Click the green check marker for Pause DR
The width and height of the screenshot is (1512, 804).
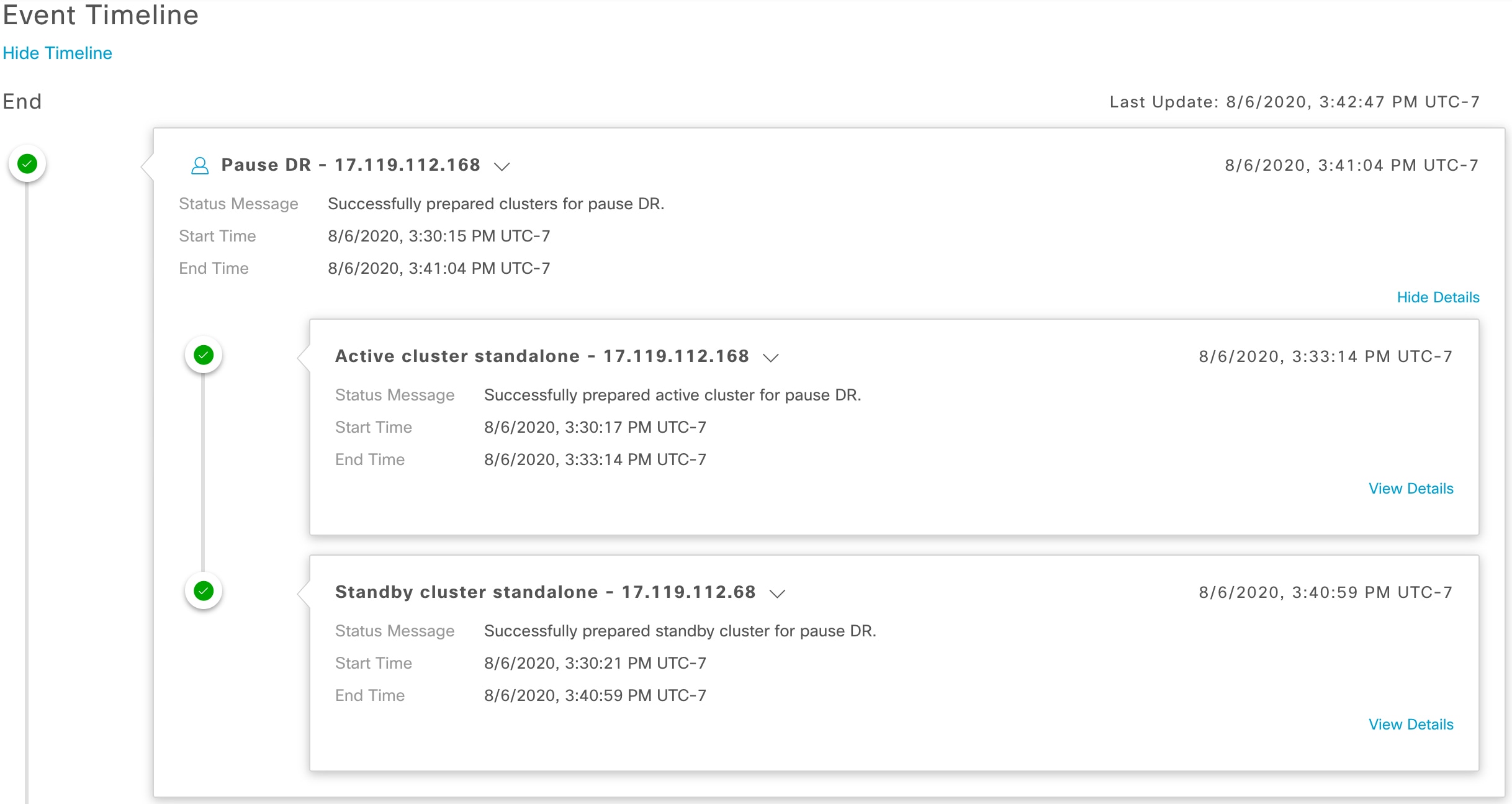pyautogui.click(x=27, y=164)
